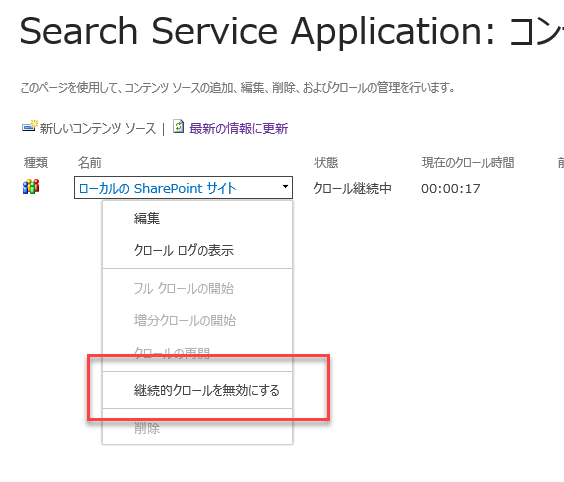Click the クロール継続中 status text

click(352, 188)
